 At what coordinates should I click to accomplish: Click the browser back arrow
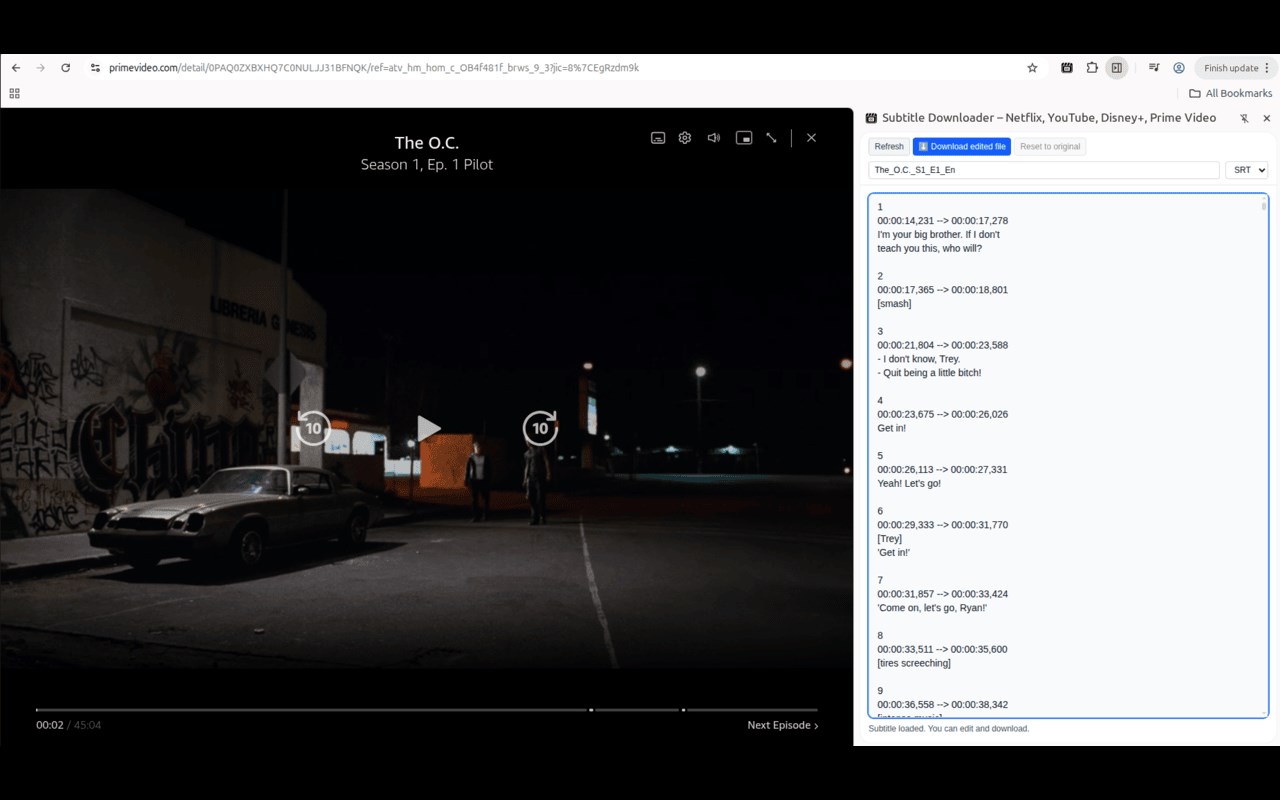point(16,68)
